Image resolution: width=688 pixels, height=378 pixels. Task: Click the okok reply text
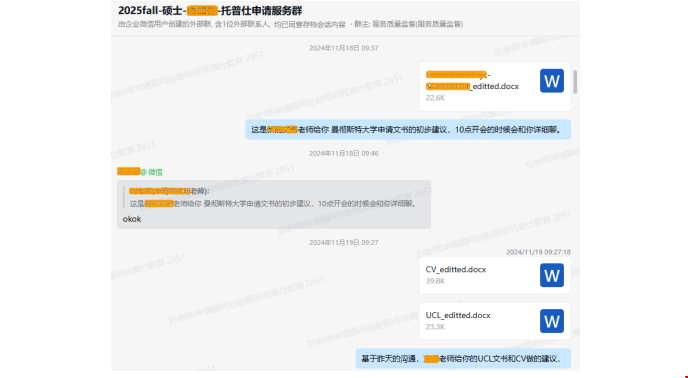132,219
